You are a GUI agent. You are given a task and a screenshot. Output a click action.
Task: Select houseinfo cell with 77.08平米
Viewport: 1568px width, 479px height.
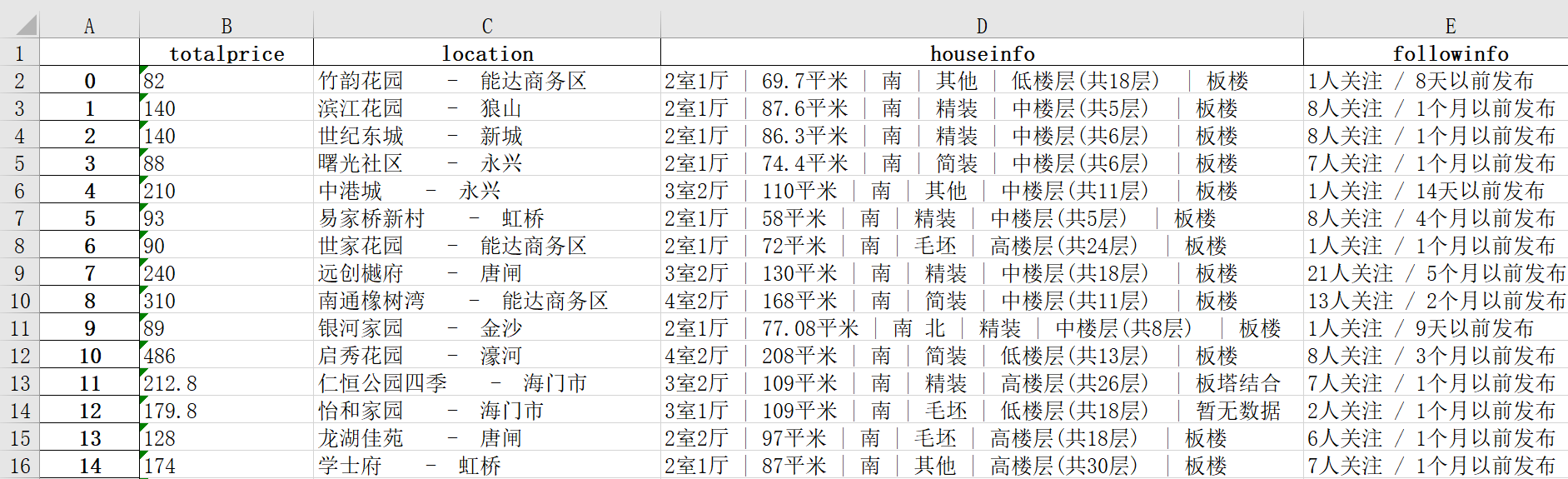[x=982, y=328]
